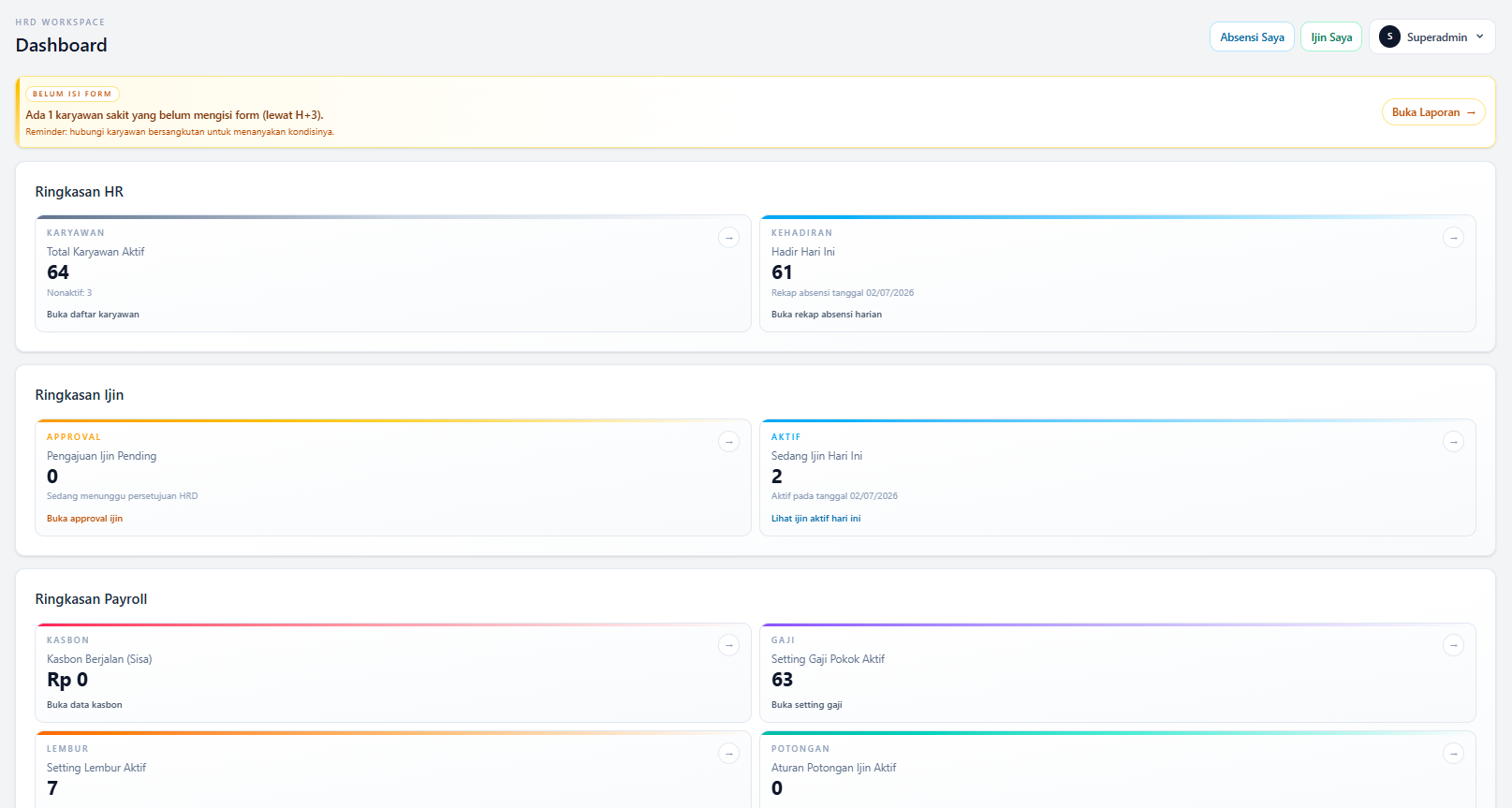Expand the Superadmin account dropdown chevron
1512x808 pixels.
[x=1480, y=37]
